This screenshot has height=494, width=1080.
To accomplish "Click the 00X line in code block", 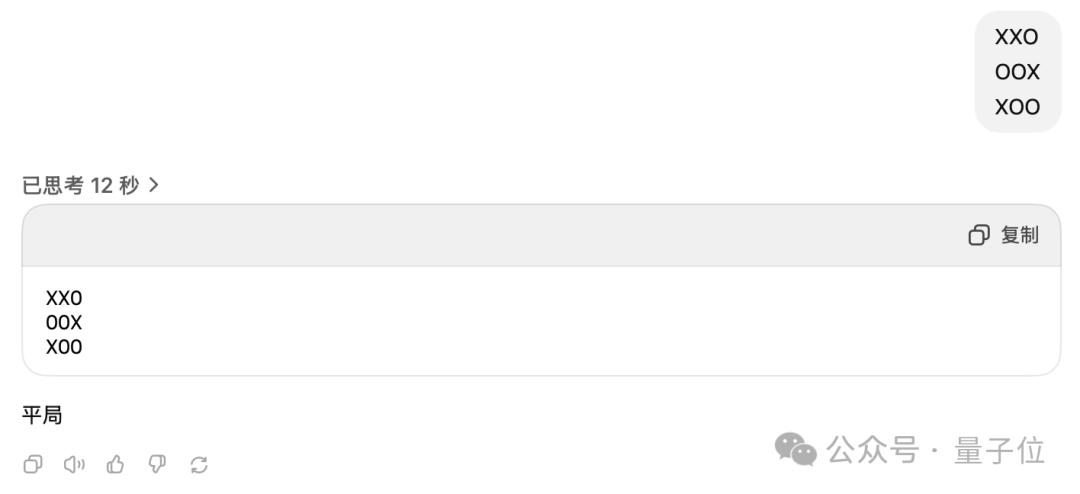I will point(64,322).
